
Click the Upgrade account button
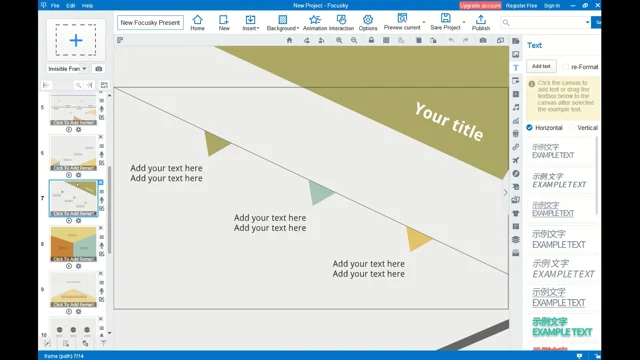pyautogui.click(x=480, y=6)
